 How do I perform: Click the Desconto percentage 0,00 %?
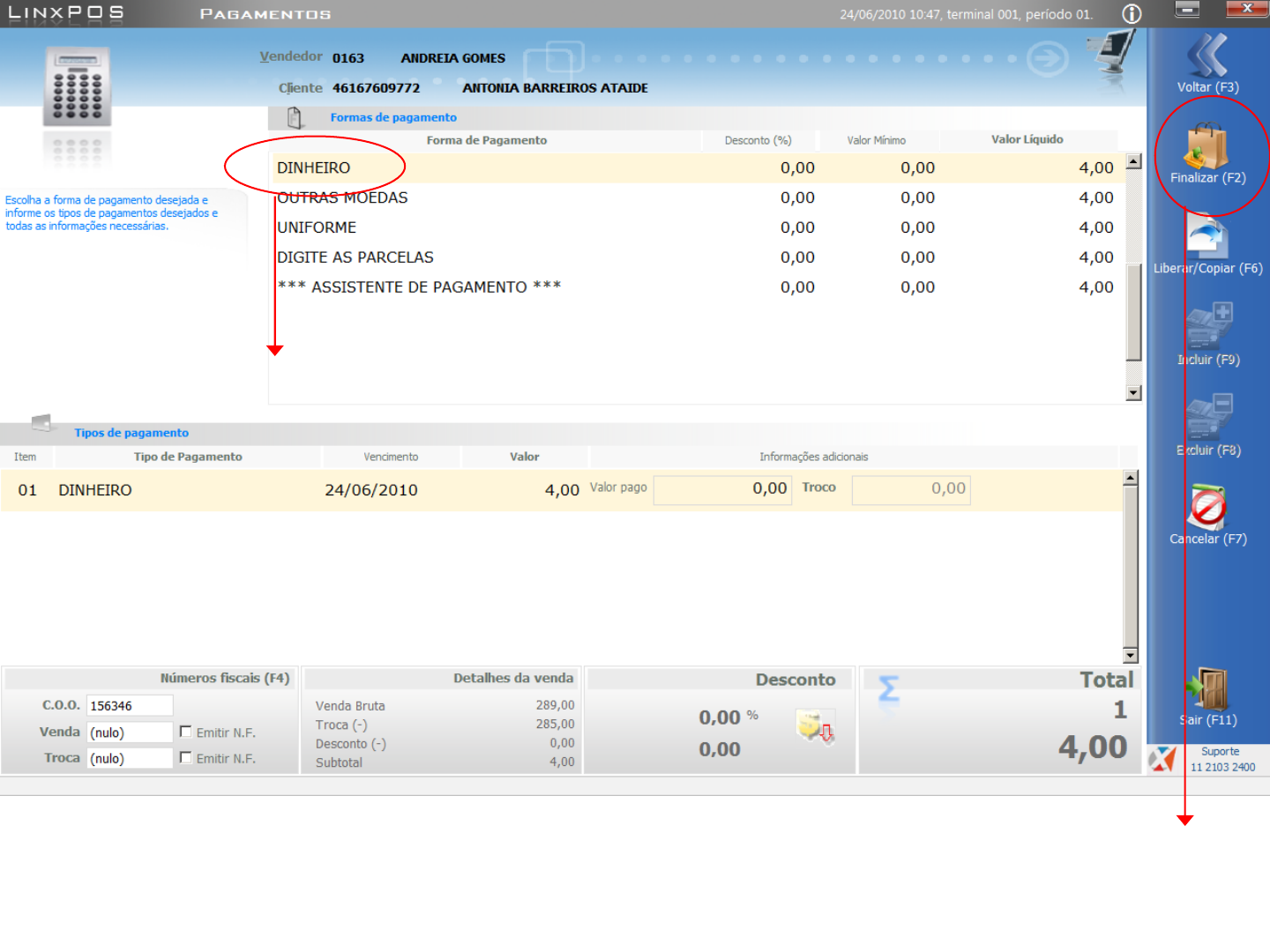click(x=728, y=718)
